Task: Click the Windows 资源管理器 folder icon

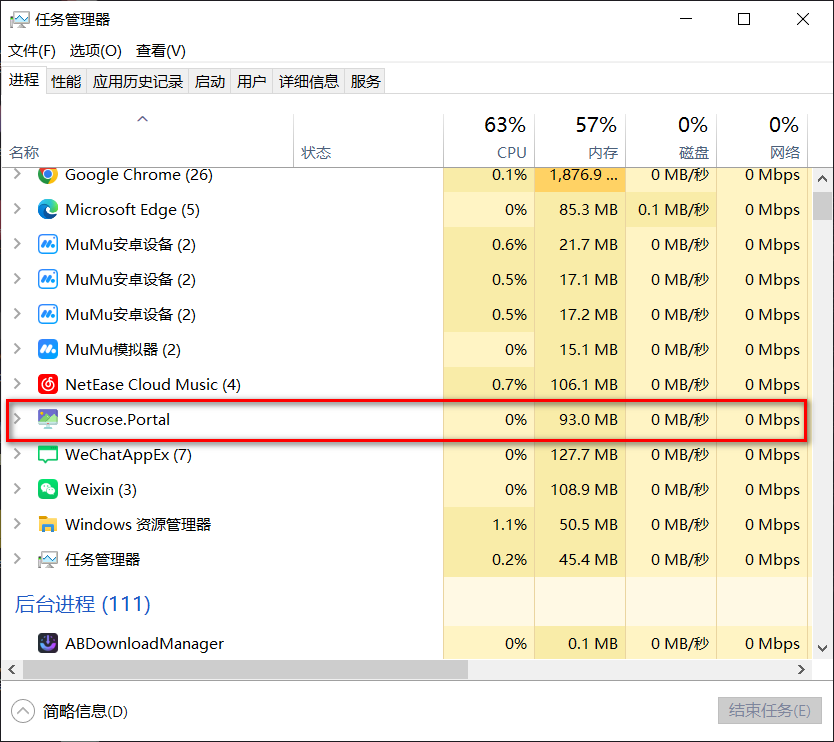Action: (x=48, y=524)
